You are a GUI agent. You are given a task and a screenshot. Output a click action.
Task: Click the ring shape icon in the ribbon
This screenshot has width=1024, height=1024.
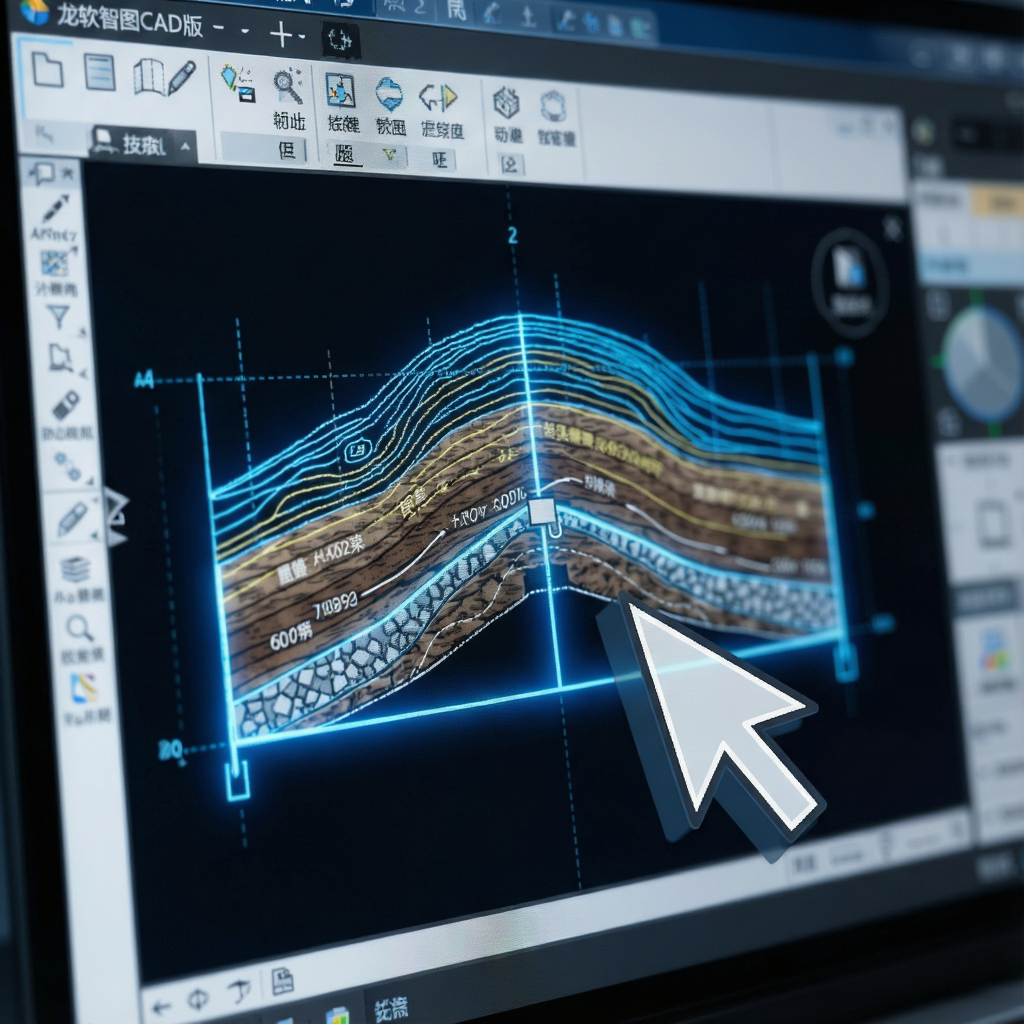tap(553, 105)
